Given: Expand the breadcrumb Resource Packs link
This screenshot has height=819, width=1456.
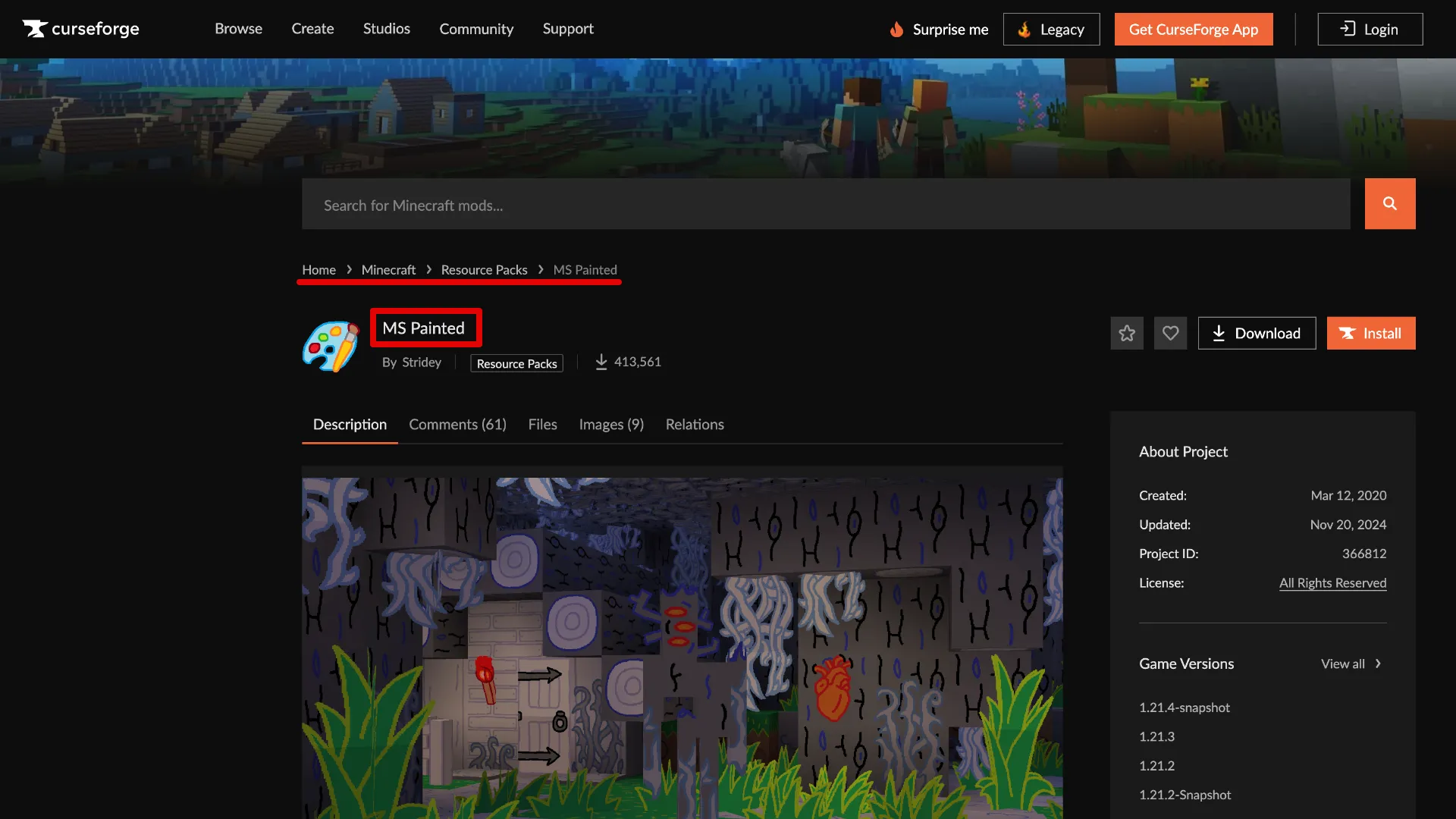Looking at the screenshot, I should [484, 270].
